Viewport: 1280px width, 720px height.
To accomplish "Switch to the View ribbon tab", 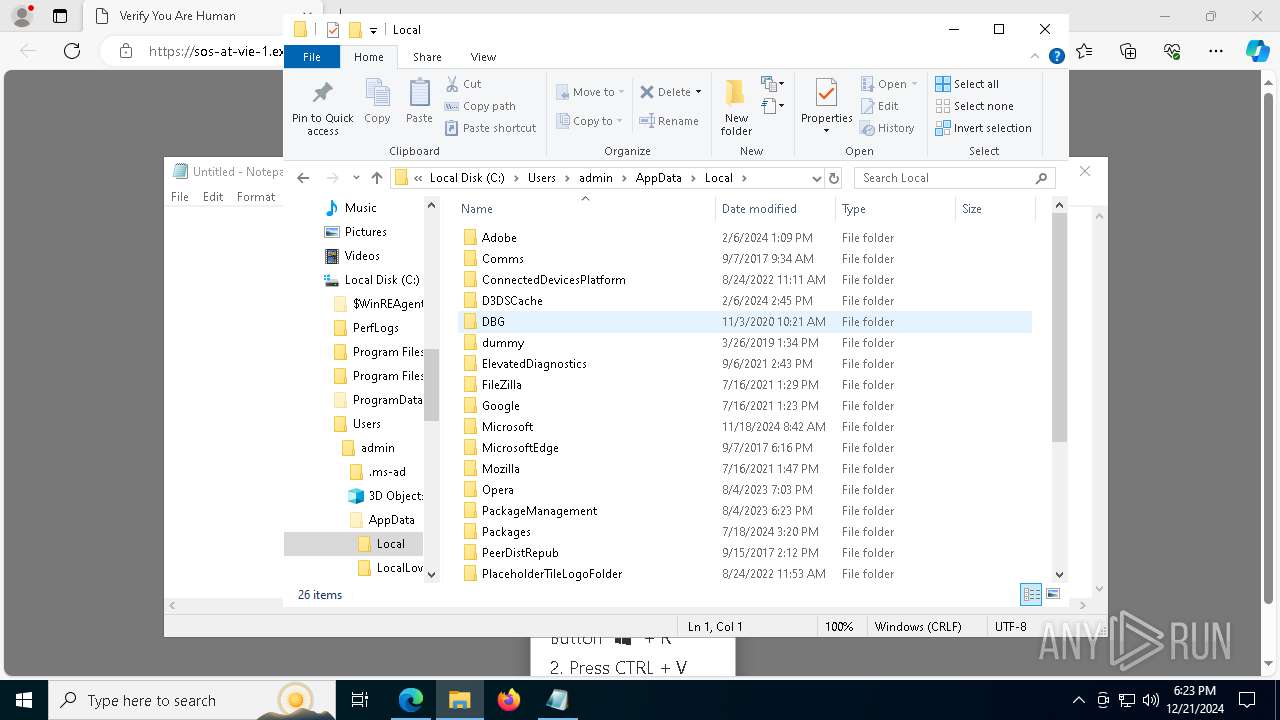I will pyautogui.click(x=483, y=57).
